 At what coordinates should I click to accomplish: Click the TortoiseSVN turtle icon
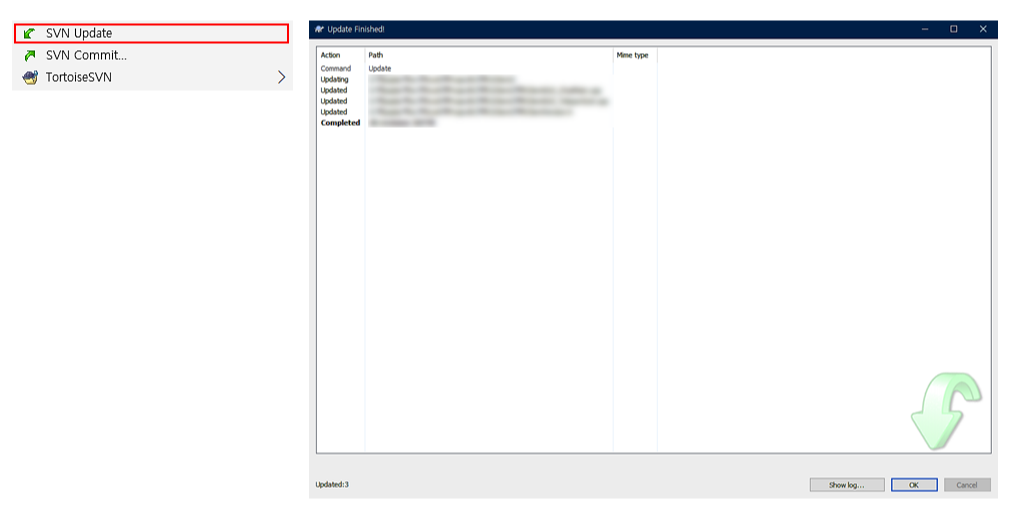(30, 77)
